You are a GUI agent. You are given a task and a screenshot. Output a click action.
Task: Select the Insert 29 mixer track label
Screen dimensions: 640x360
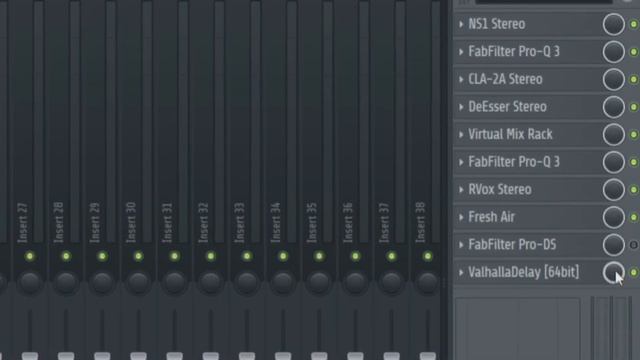[x=94, y=222]
